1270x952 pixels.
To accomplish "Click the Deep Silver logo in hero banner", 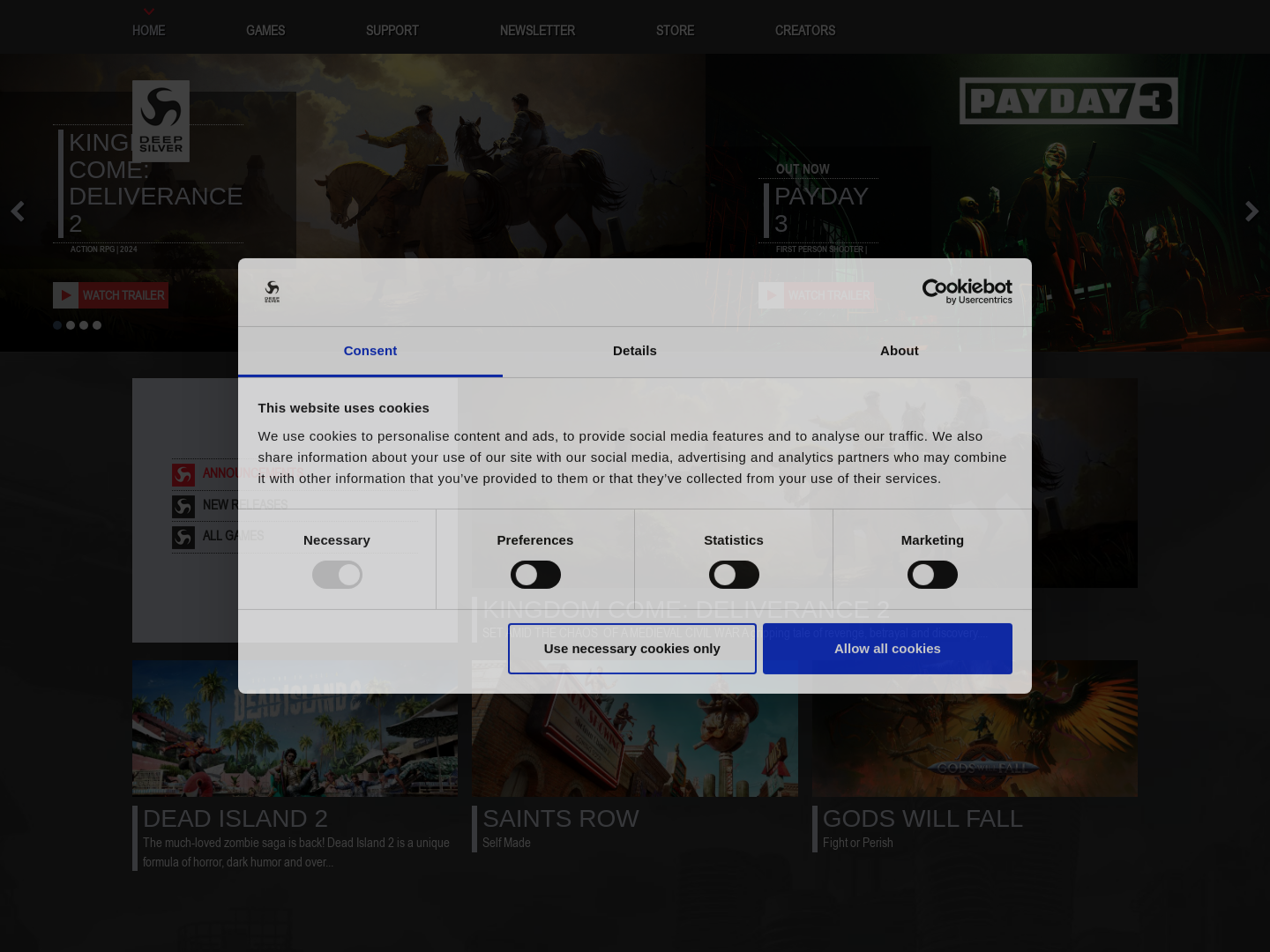I will pos(161,121).
